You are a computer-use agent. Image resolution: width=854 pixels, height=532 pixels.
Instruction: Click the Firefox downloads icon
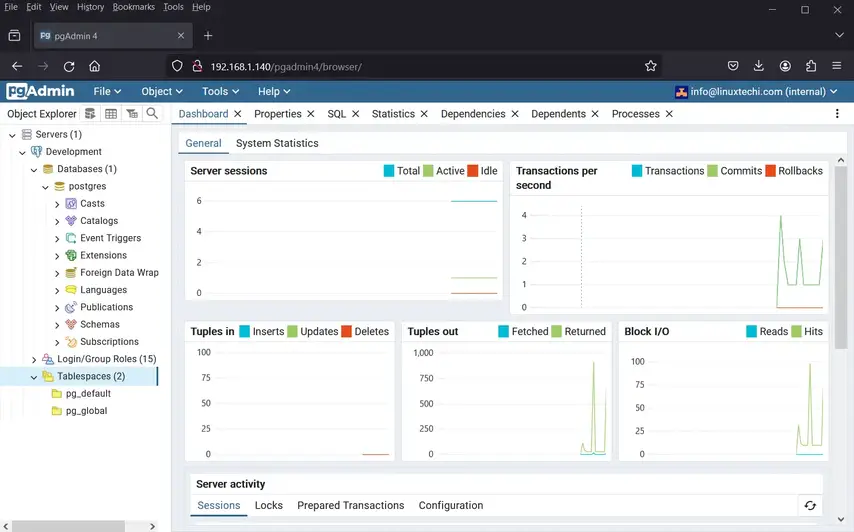coord(759,66)
